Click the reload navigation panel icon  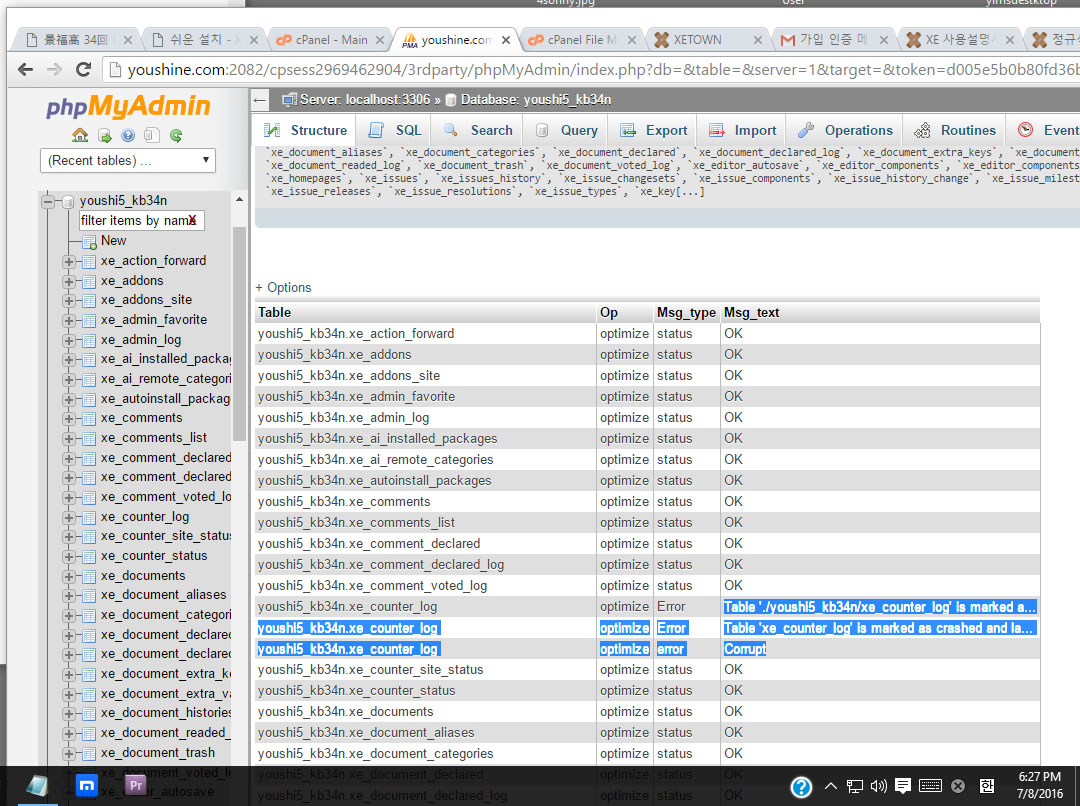[x=176, y=135]
